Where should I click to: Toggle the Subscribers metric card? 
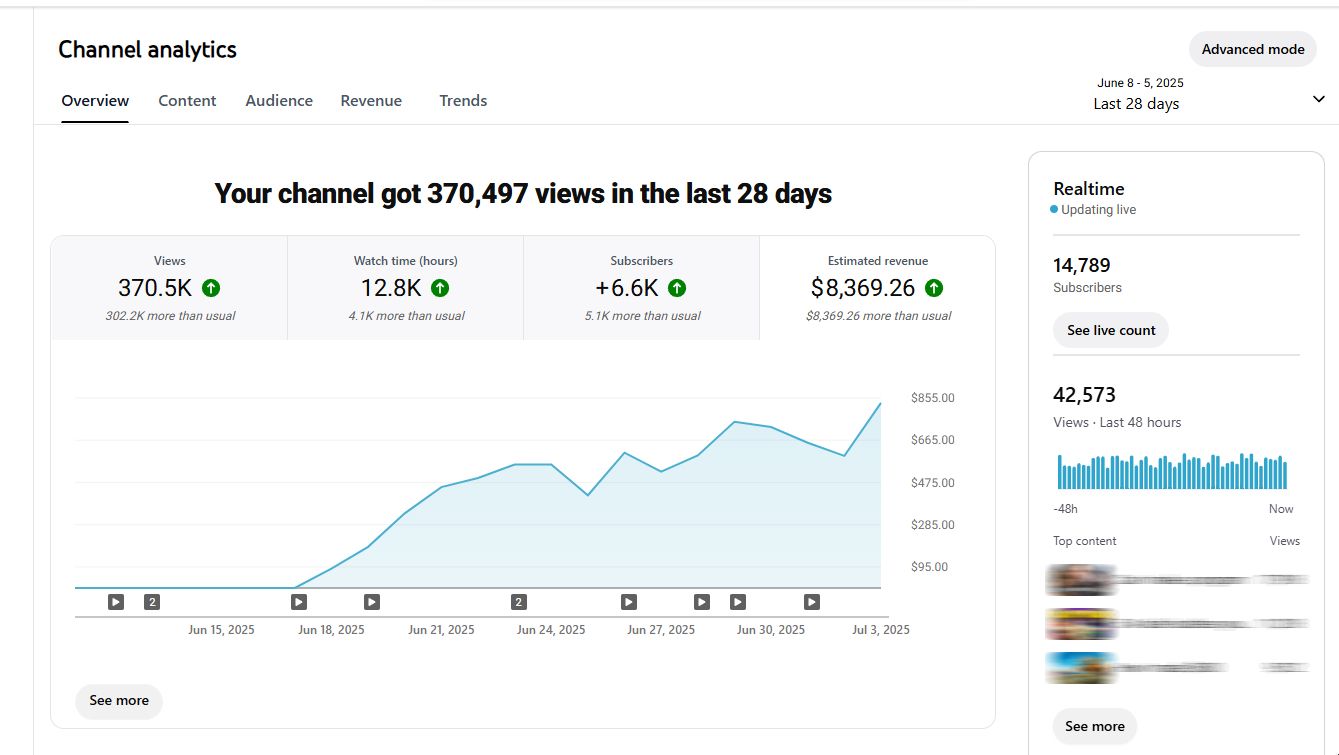(641, 287)
